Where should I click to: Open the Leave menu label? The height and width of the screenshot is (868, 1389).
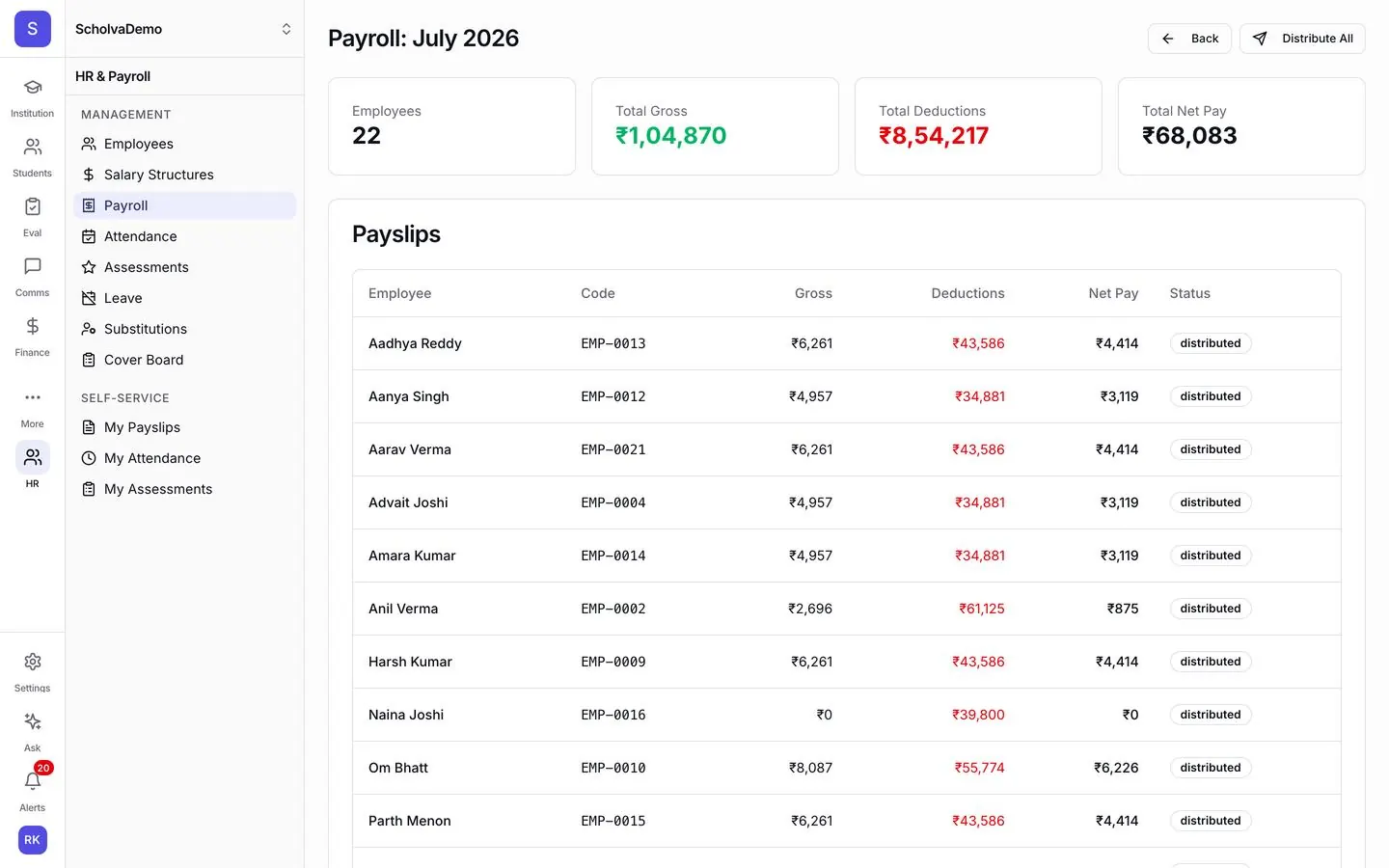[123, 298]
